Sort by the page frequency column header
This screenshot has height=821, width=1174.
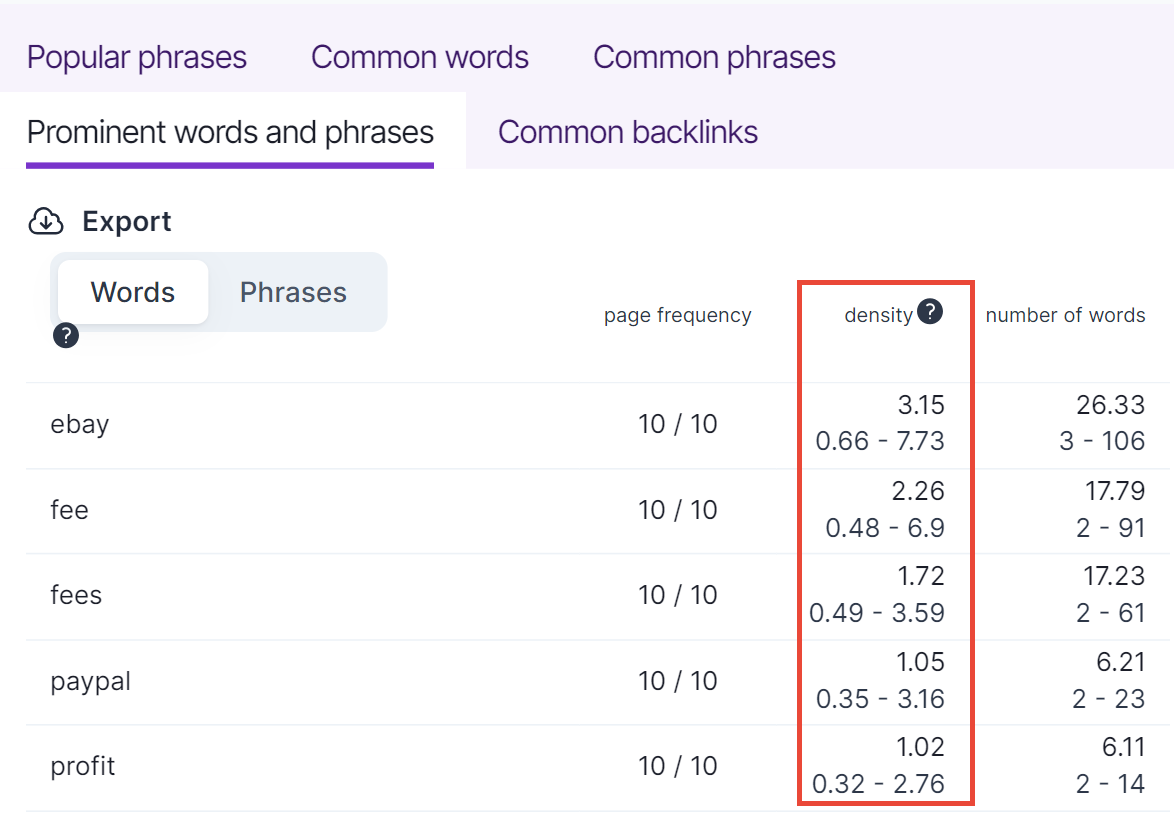click(x=677, y=316)
